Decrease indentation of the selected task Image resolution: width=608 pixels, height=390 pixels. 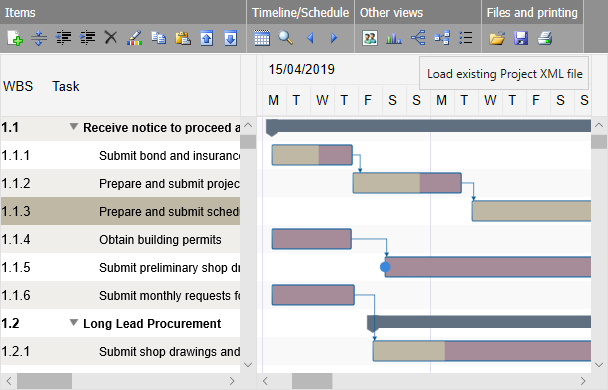(x=63, y=38)
